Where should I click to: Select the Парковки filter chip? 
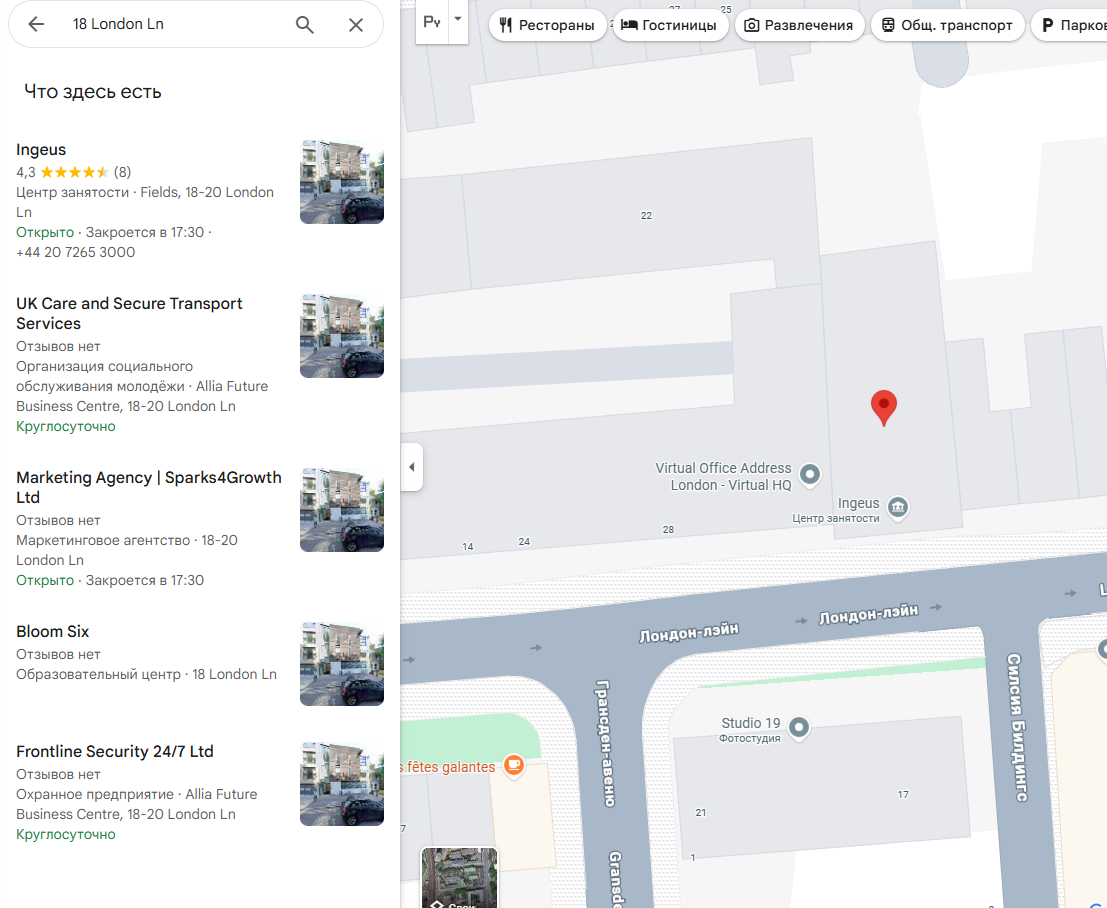click(1070, 25)
